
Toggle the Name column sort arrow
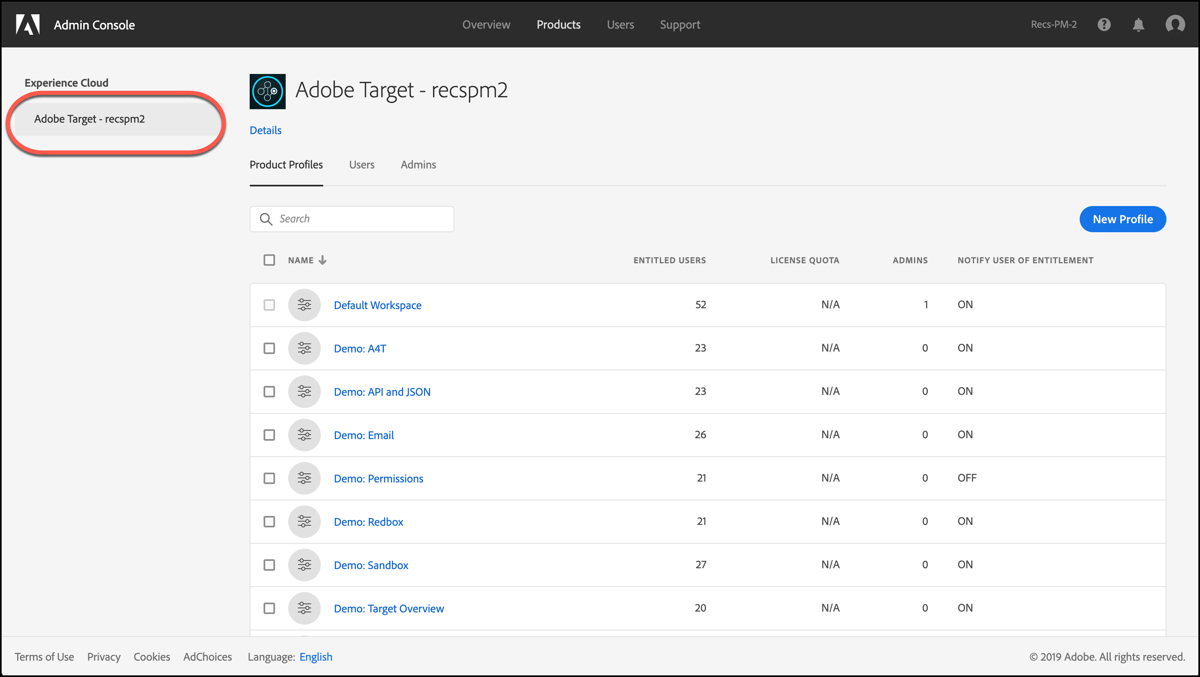tap(323, 259)
